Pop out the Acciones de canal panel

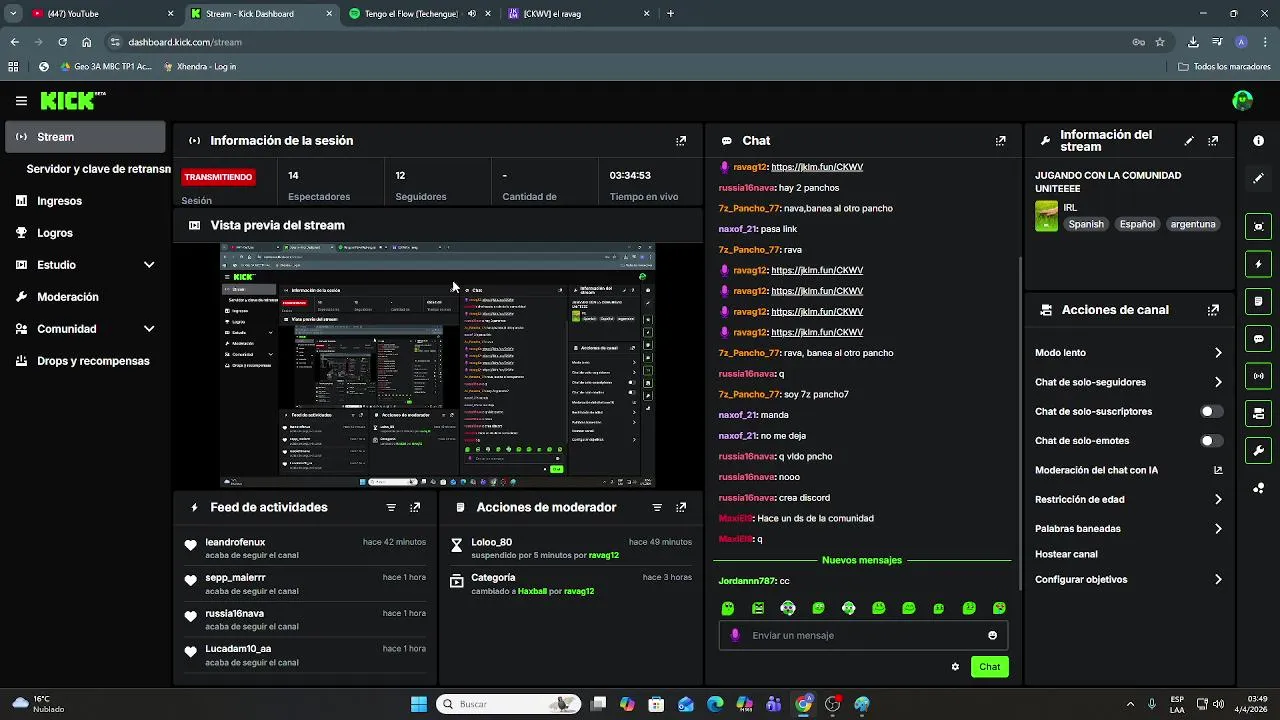(1213, 310)
